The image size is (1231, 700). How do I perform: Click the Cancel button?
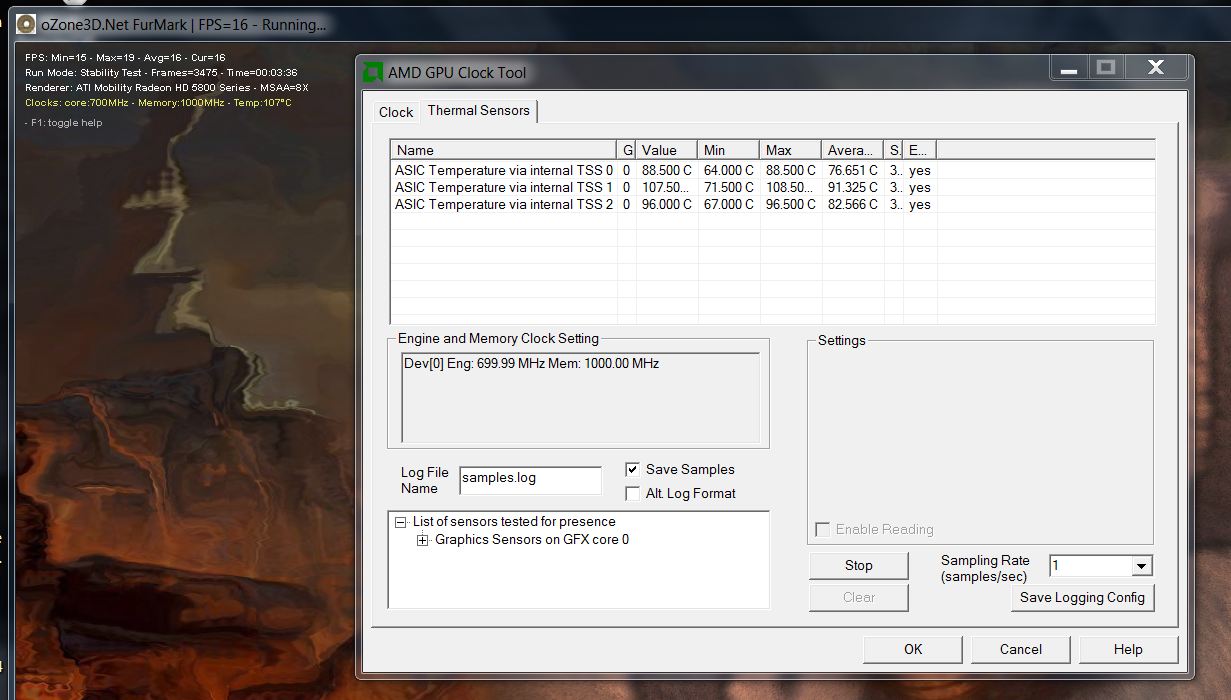[1021, 649]
